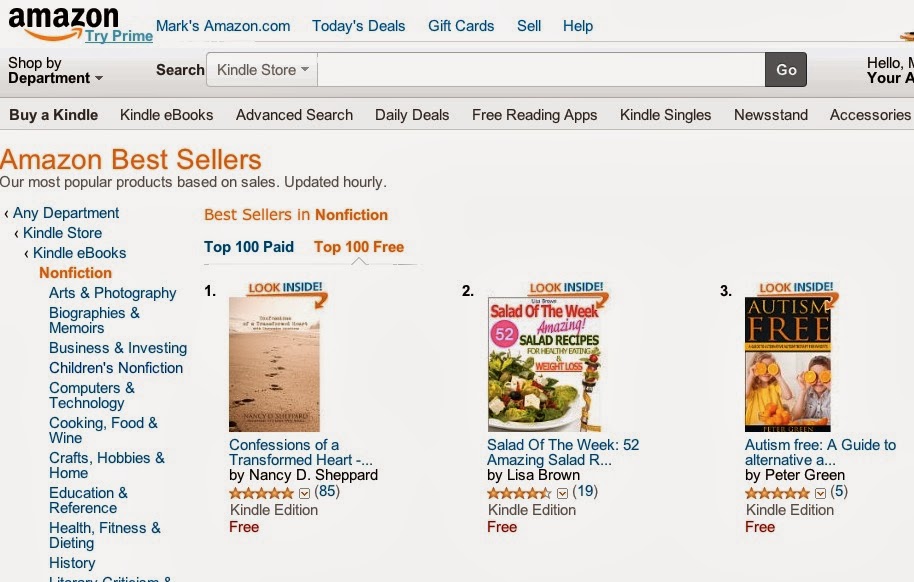The height and width of the screenshot is (582, 914).
Task: Click star rating of Autism free book
Action: 779,493
